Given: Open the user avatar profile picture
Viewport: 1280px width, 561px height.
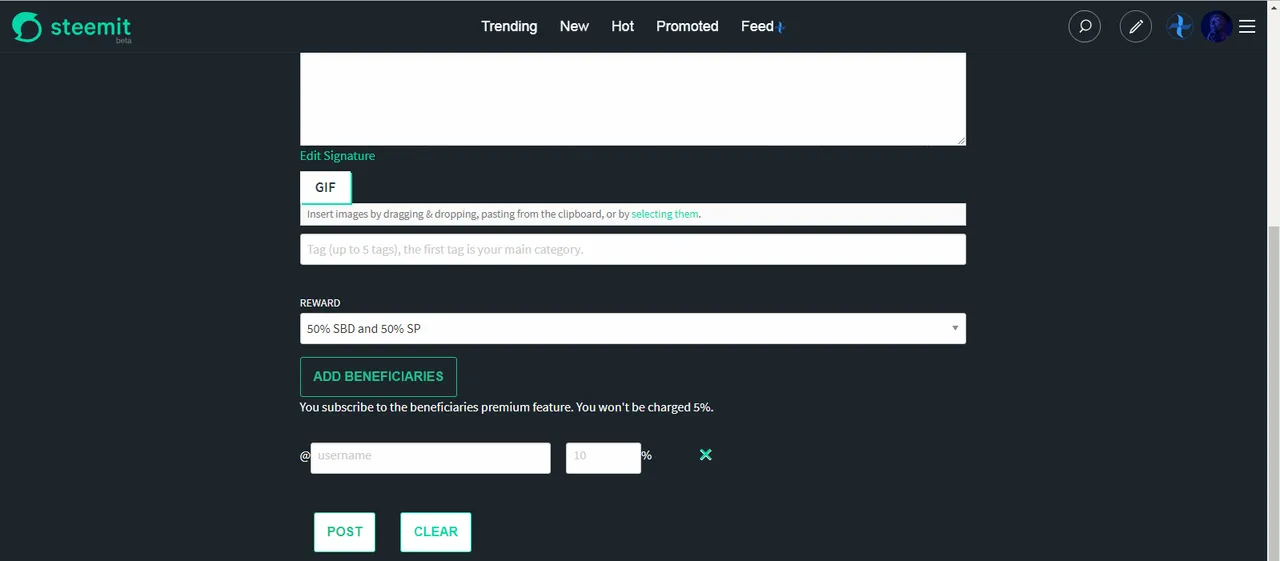Looking at the screenshot, I should point(1216,27).
